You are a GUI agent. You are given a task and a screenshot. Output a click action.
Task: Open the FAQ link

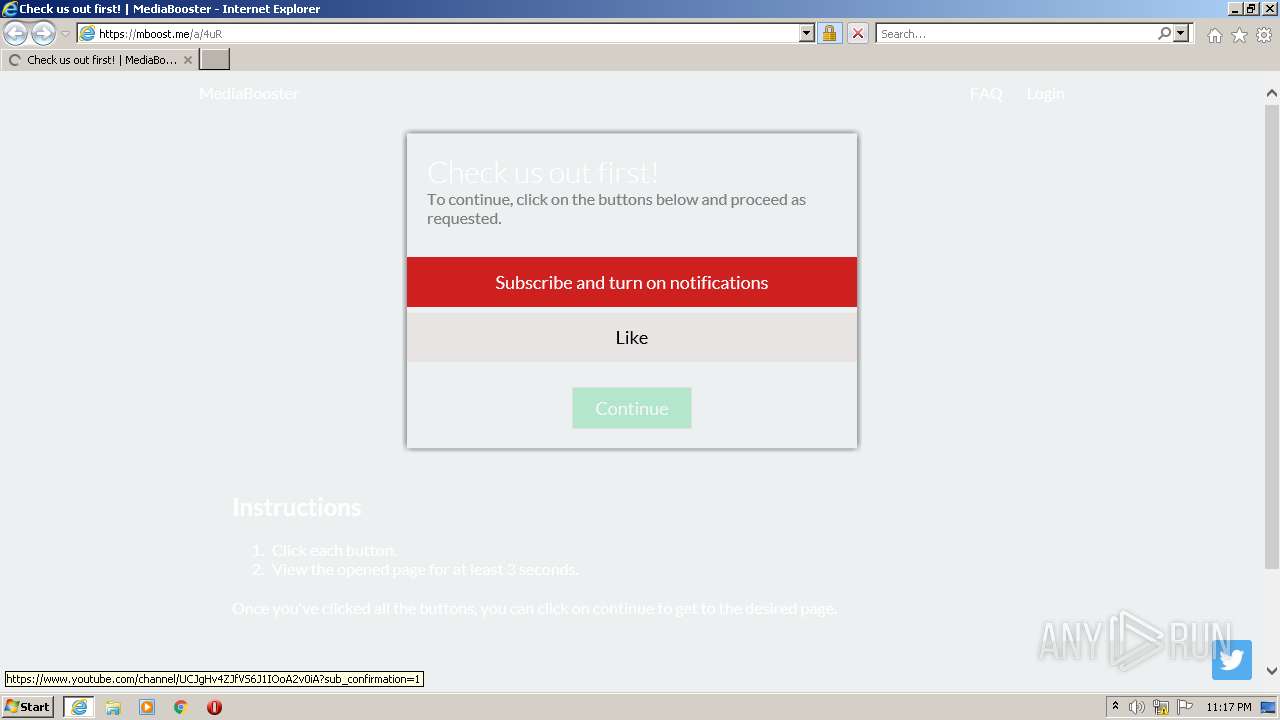[986, 93]
